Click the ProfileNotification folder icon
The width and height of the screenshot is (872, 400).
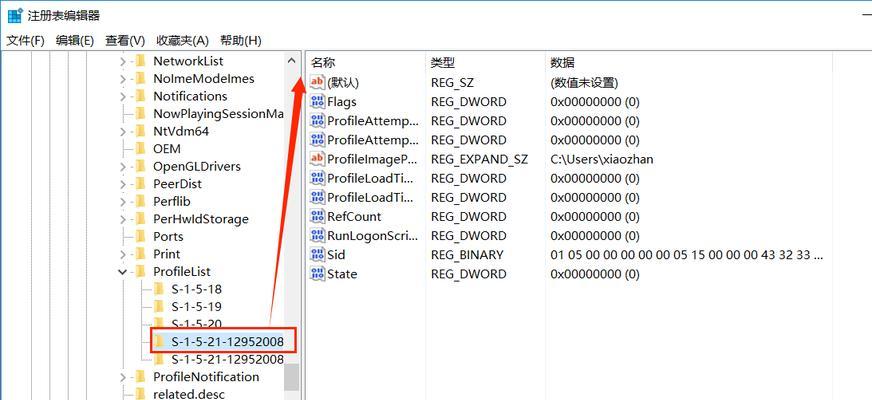coord(140,377)
